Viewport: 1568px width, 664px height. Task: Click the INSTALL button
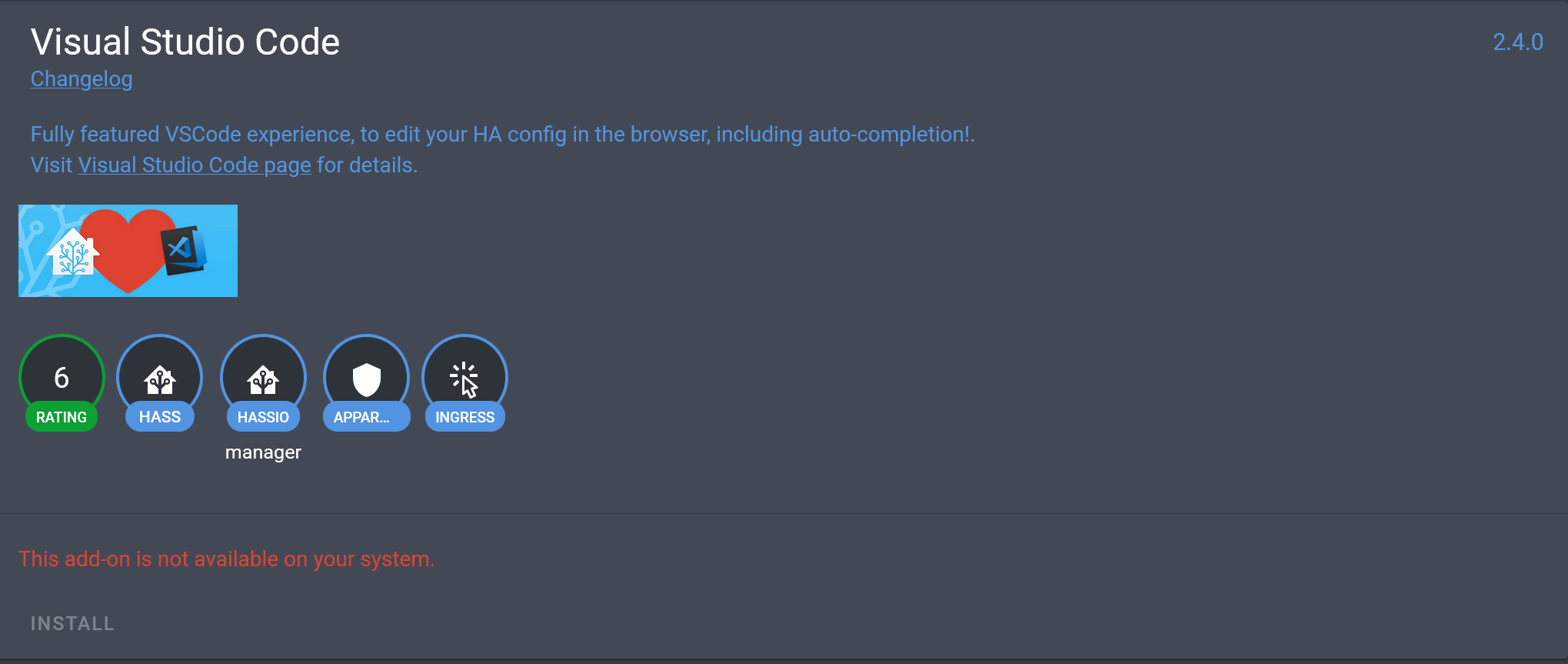point(72,623)
